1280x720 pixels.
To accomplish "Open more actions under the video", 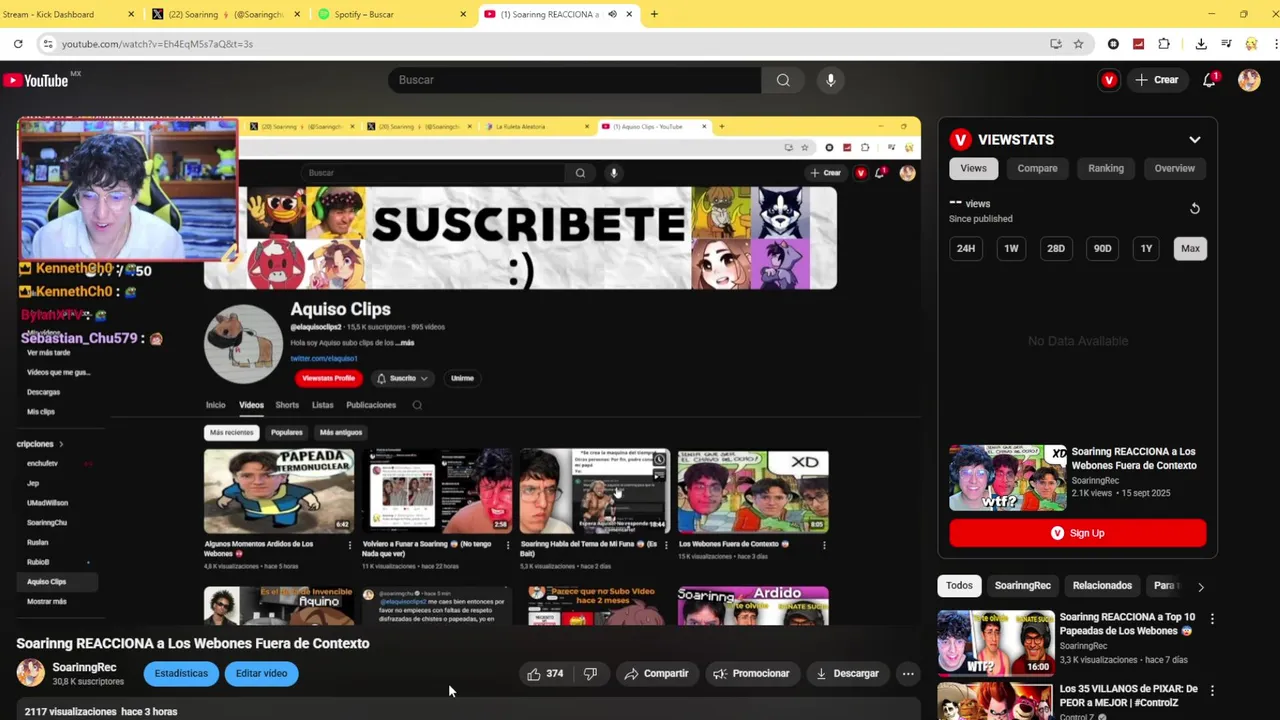I will pyautogui.click(x=908, y=674).
